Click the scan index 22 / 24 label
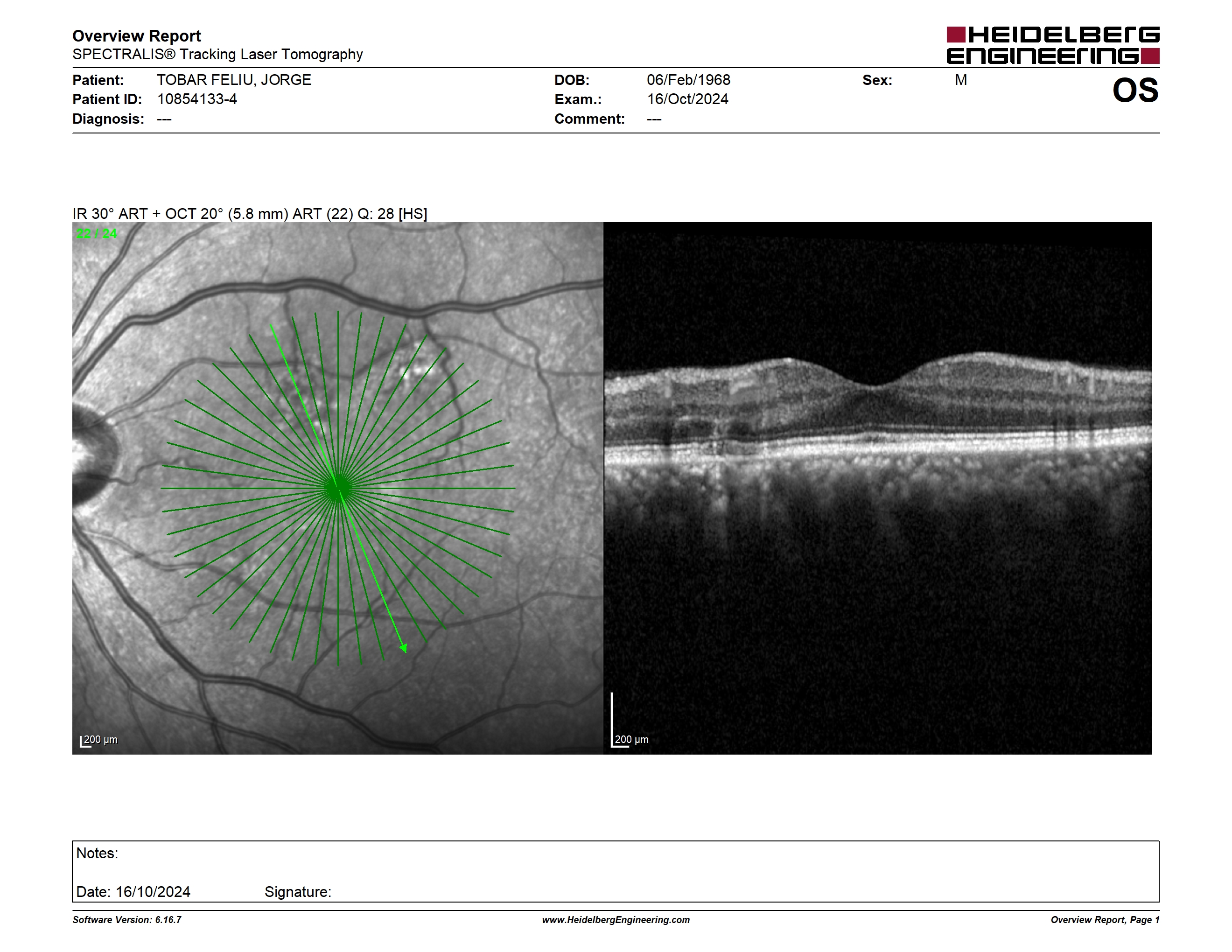Viewport: 1232px width, 952px height. tap(97, 233)
